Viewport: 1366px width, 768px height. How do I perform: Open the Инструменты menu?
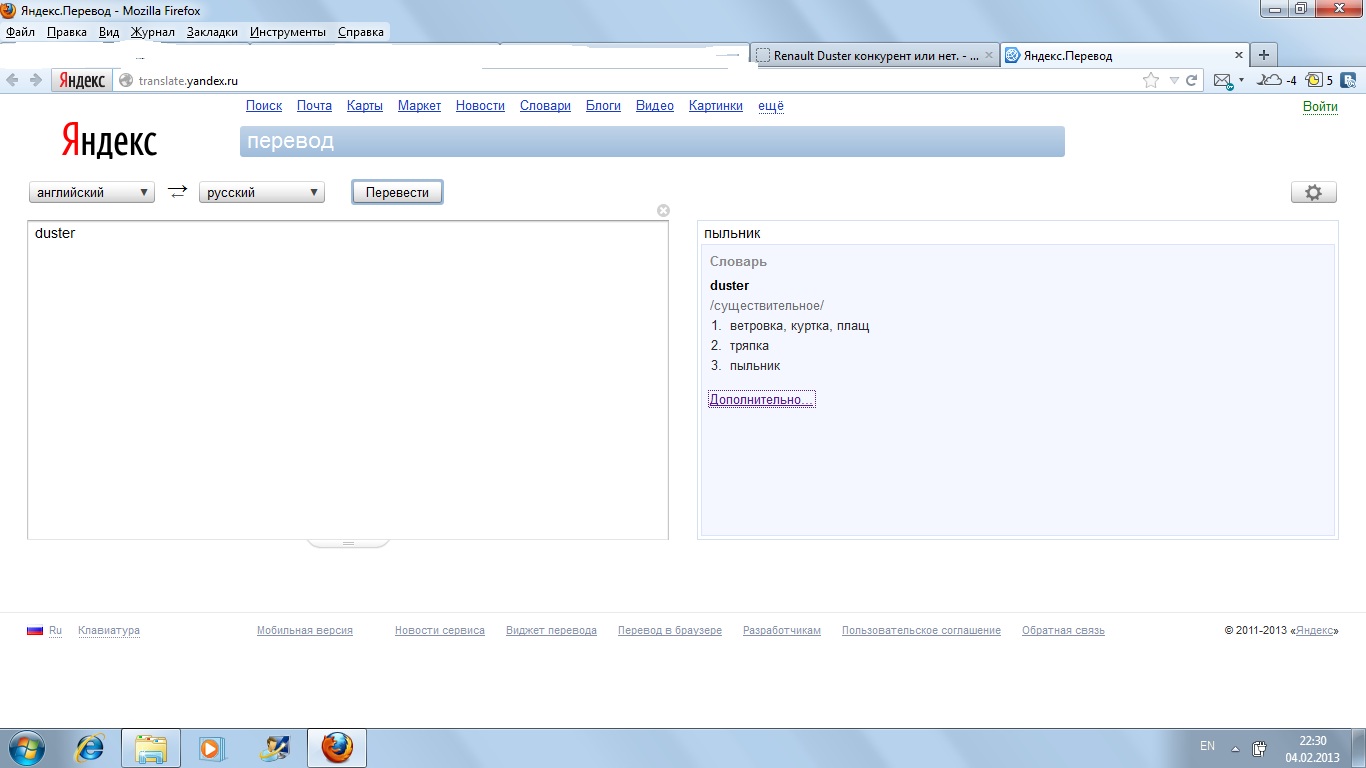pyautogui.click(x=288, y=32)
